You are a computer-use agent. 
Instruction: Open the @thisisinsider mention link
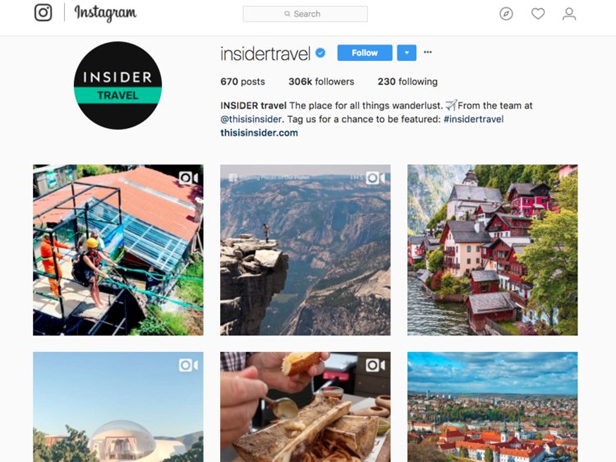pyautogui.click(x=251, y=119)
